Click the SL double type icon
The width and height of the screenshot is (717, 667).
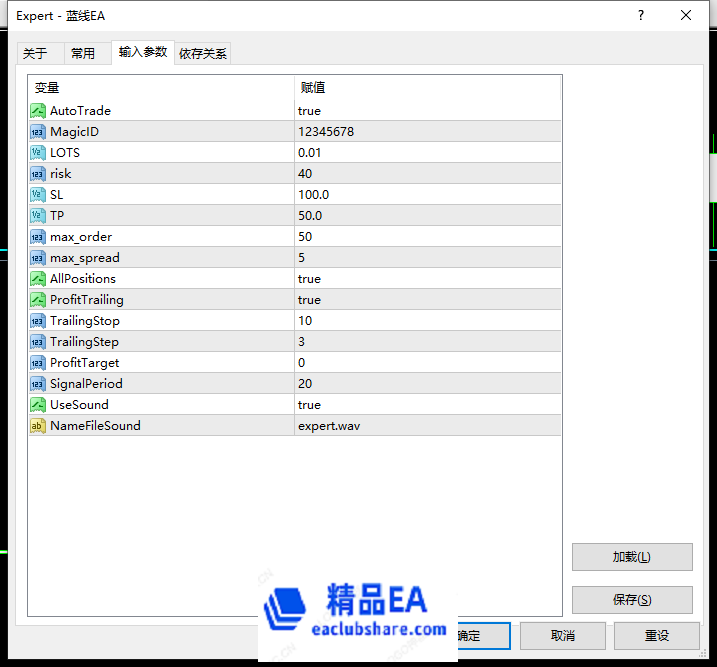38,195
